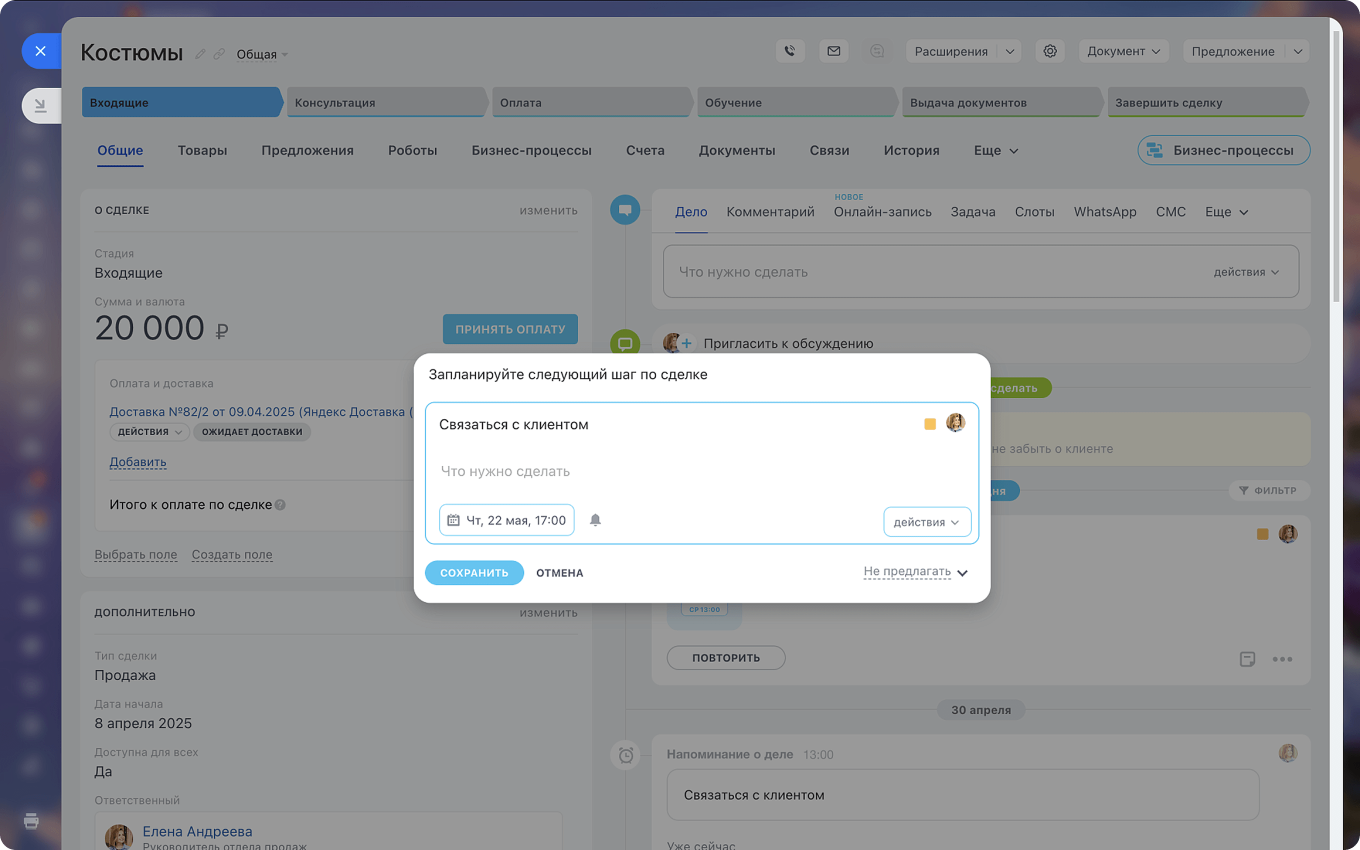The height and width of the screenshot is (850, 1360).
Task: Open the Комментарий tab in timeline
Action: tap(770, 212)
